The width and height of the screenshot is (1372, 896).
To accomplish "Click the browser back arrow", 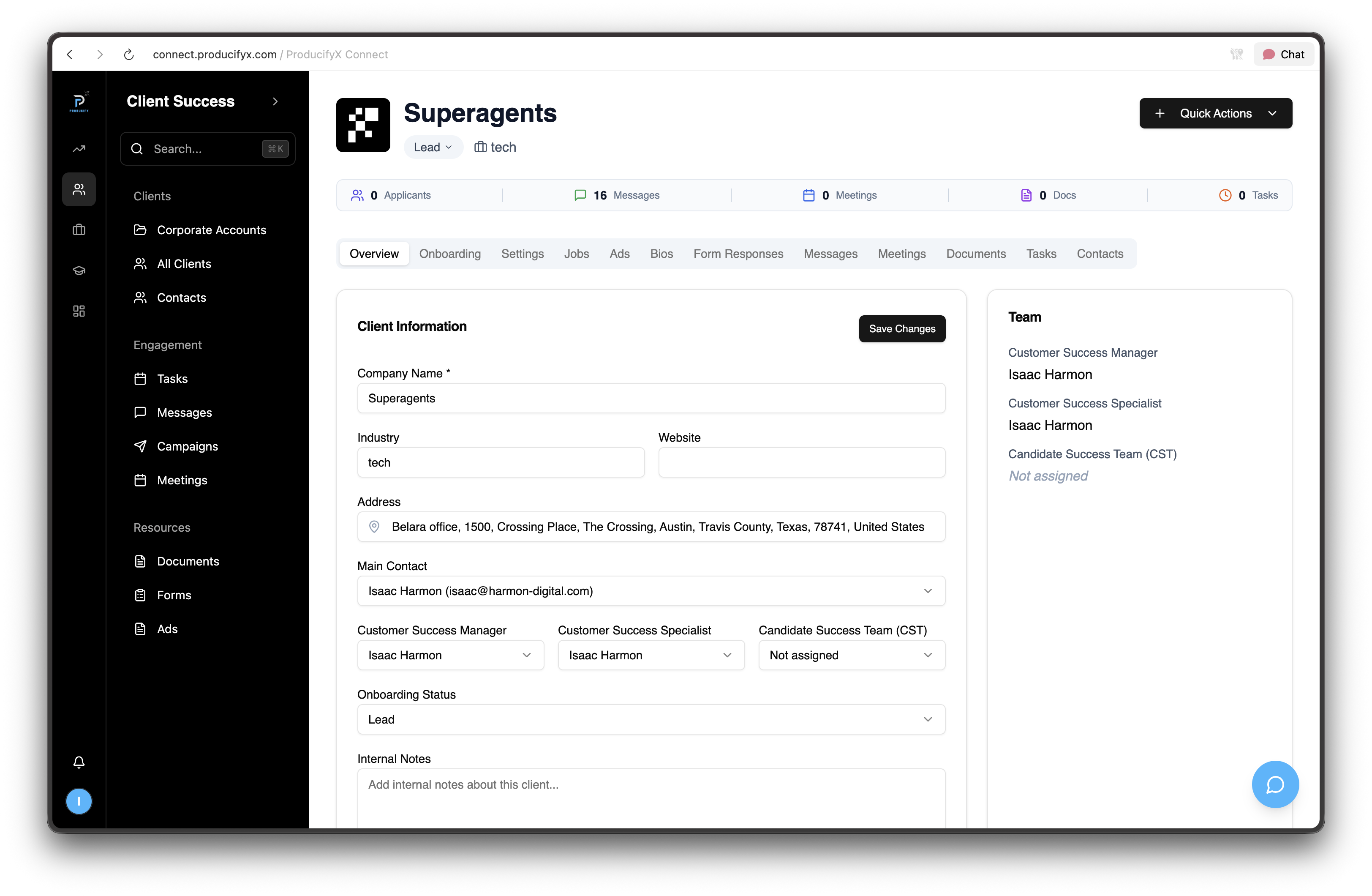I will (70, 54).
